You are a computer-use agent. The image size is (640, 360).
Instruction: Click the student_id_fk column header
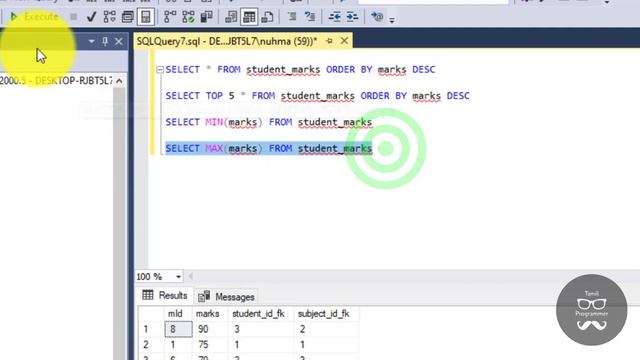tap(261, 313)
